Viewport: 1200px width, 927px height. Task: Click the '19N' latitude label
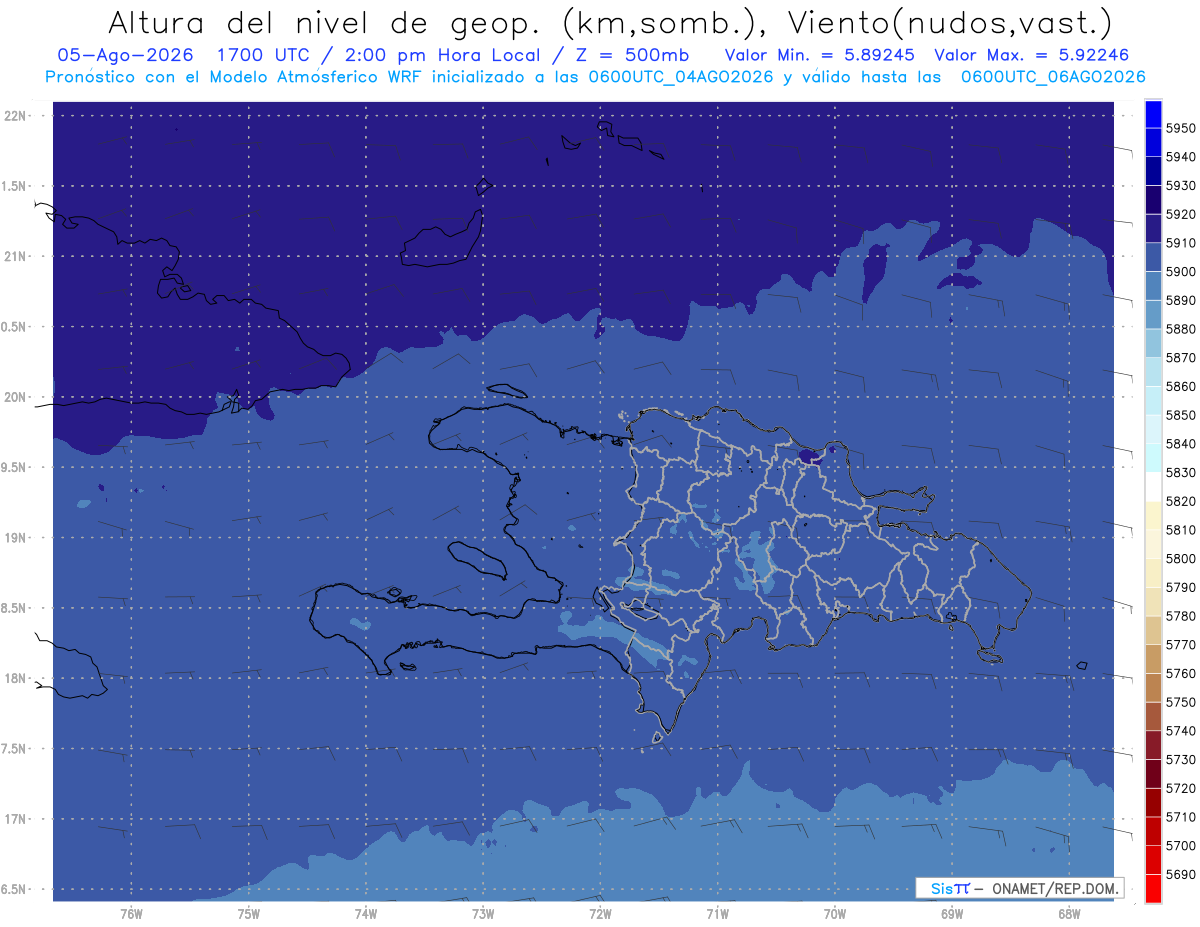pyautogui.click(x=15, y=538)
